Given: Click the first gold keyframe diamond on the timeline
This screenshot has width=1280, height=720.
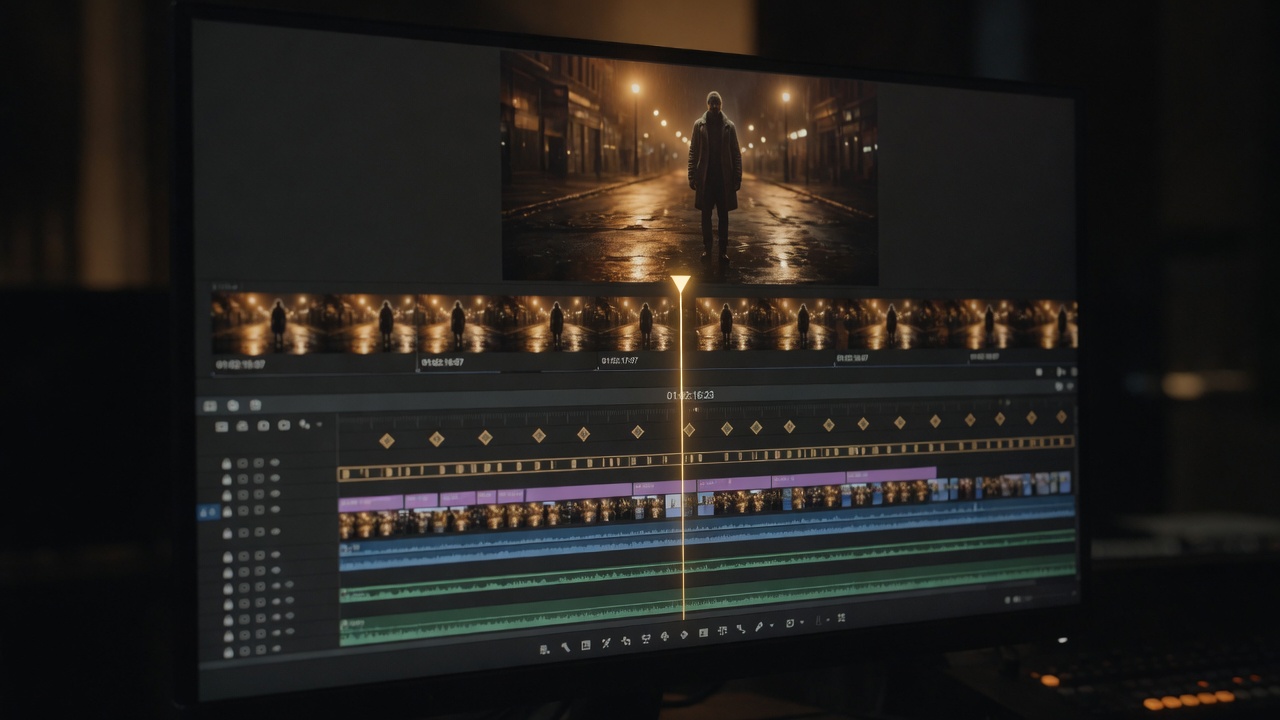Looking at the screenshot, I should (x=386, y=440).
